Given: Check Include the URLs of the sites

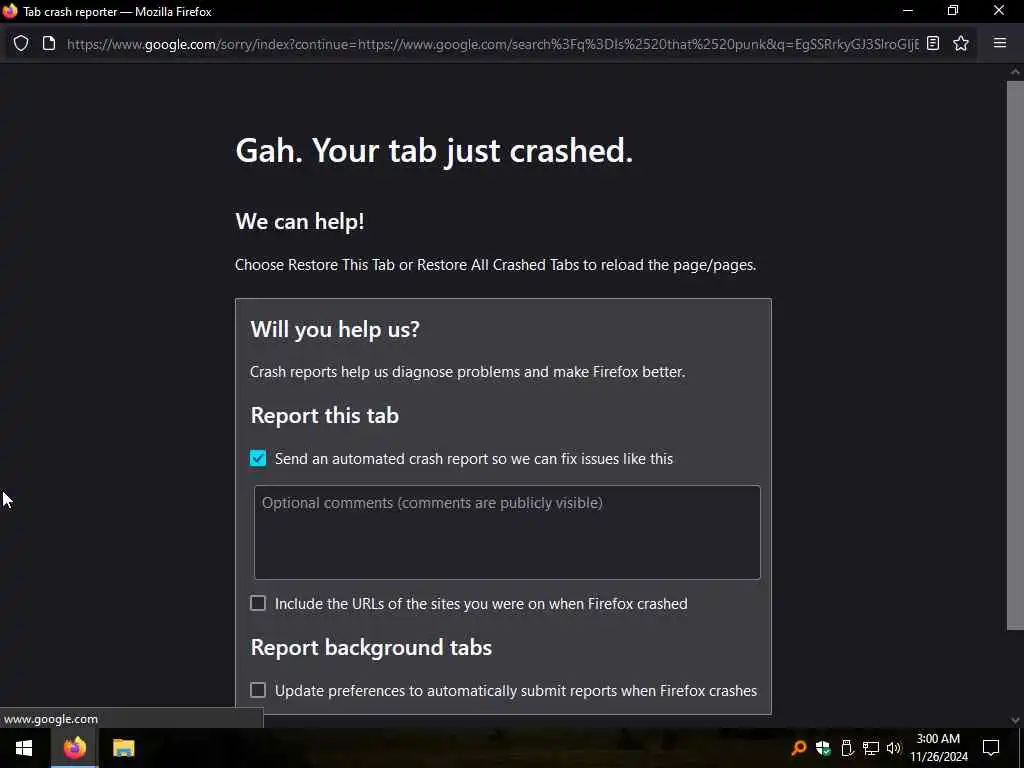Looking at the screenshot, I should (258, 603).
